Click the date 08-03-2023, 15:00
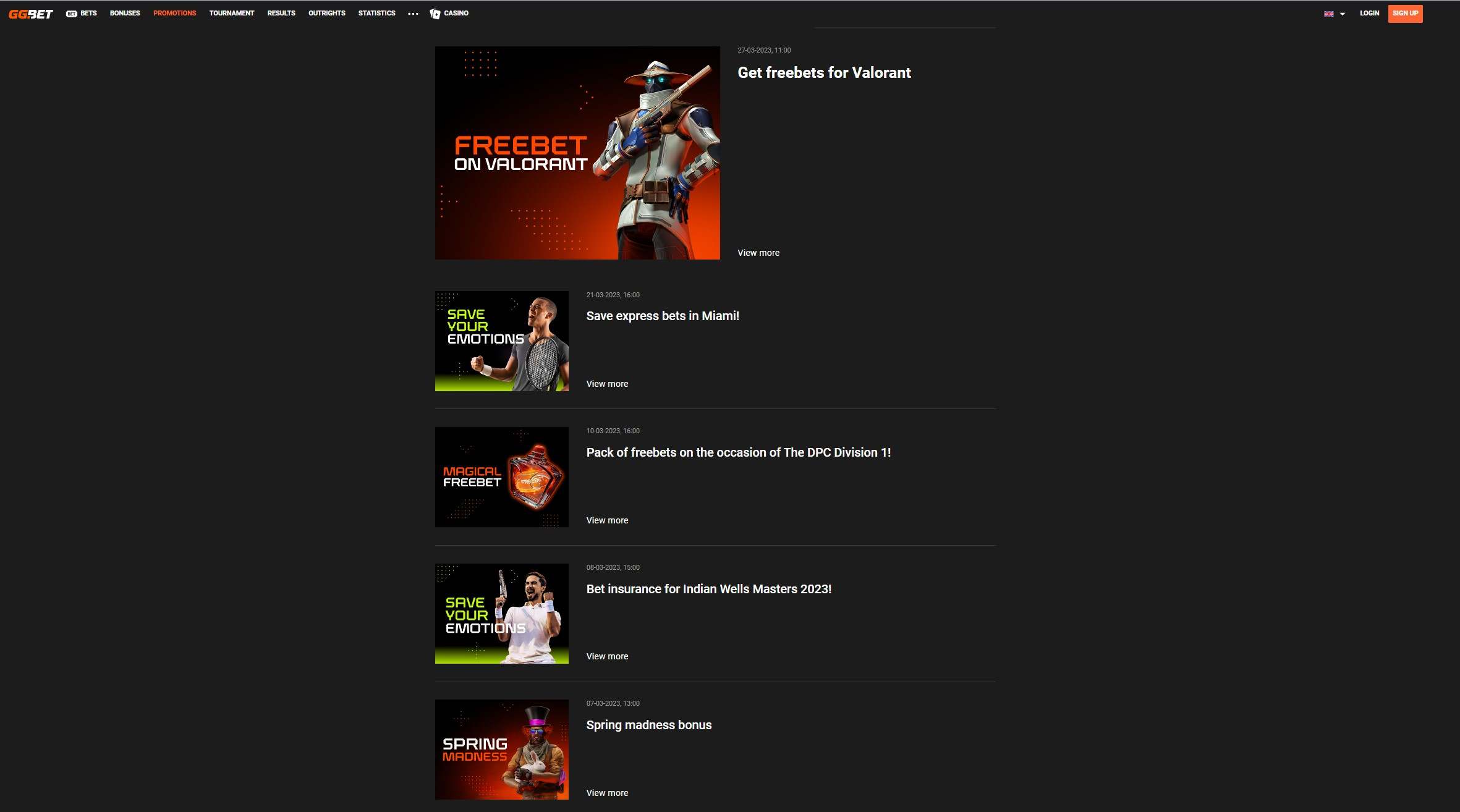Screen dimensions: 1460x812 click(x=613, y=567)
